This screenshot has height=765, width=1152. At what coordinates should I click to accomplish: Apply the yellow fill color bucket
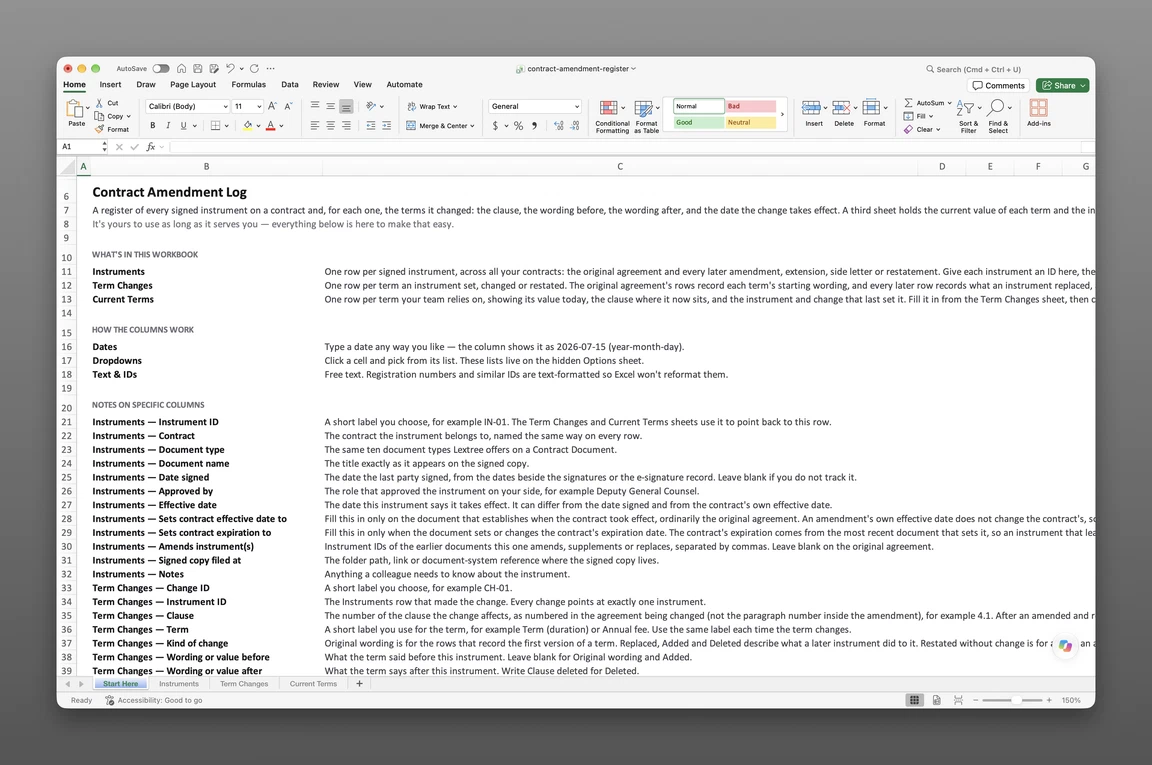tap(248, 126)
